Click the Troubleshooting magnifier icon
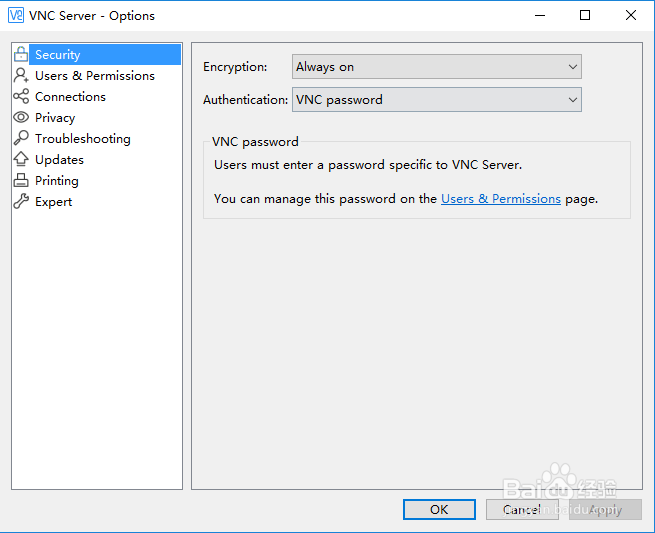 (x=21, y=139)
